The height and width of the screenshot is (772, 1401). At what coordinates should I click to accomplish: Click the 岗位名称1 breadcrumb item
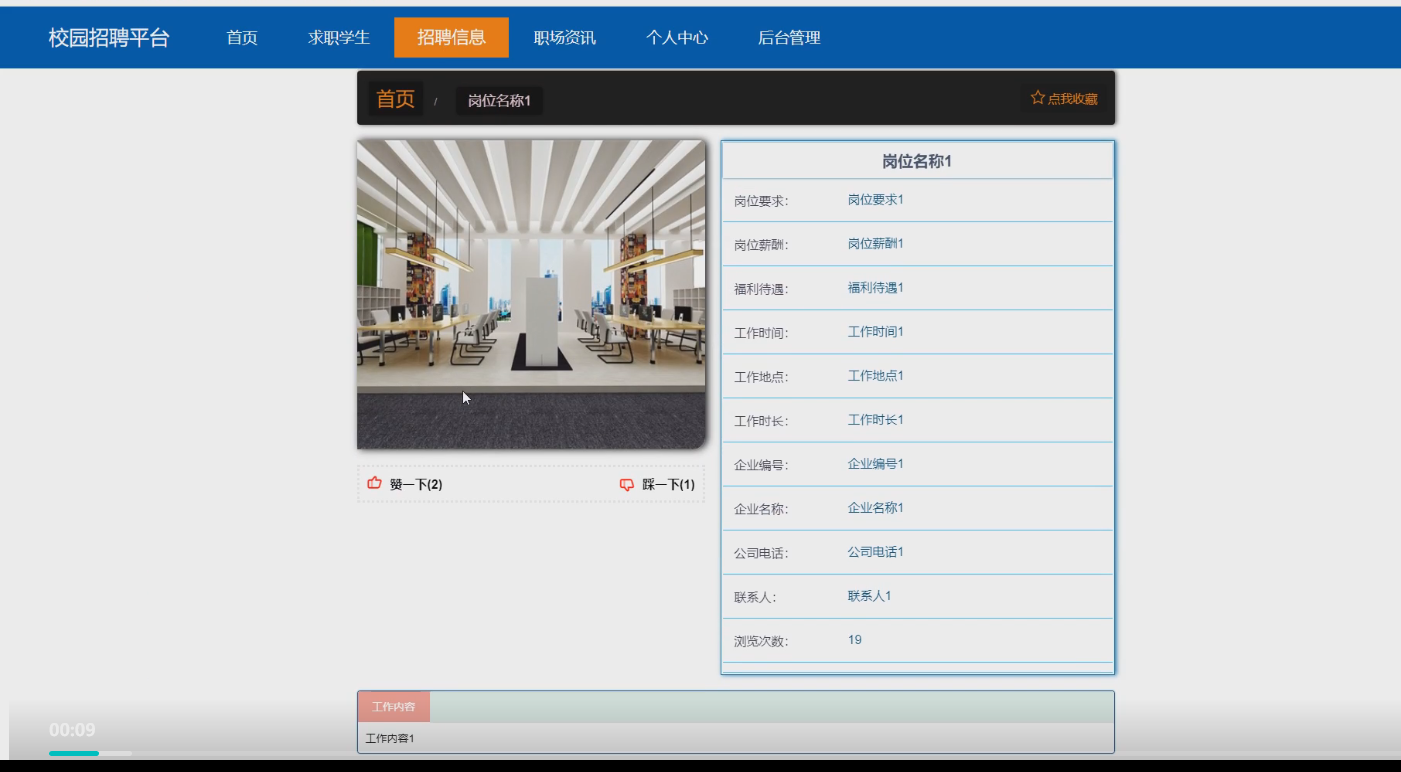click(499, 100)
